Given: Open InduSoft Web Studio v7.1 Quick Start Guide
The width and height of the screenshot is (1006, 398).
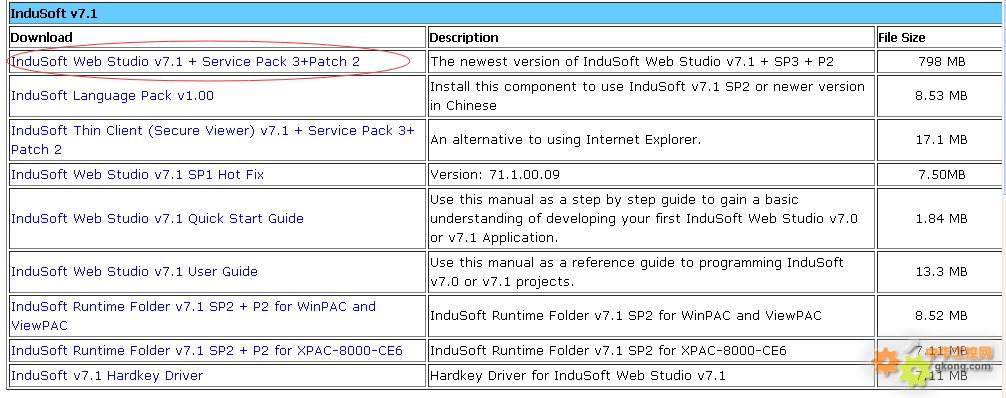Looking at the screenshot, I should pos(157,218).
